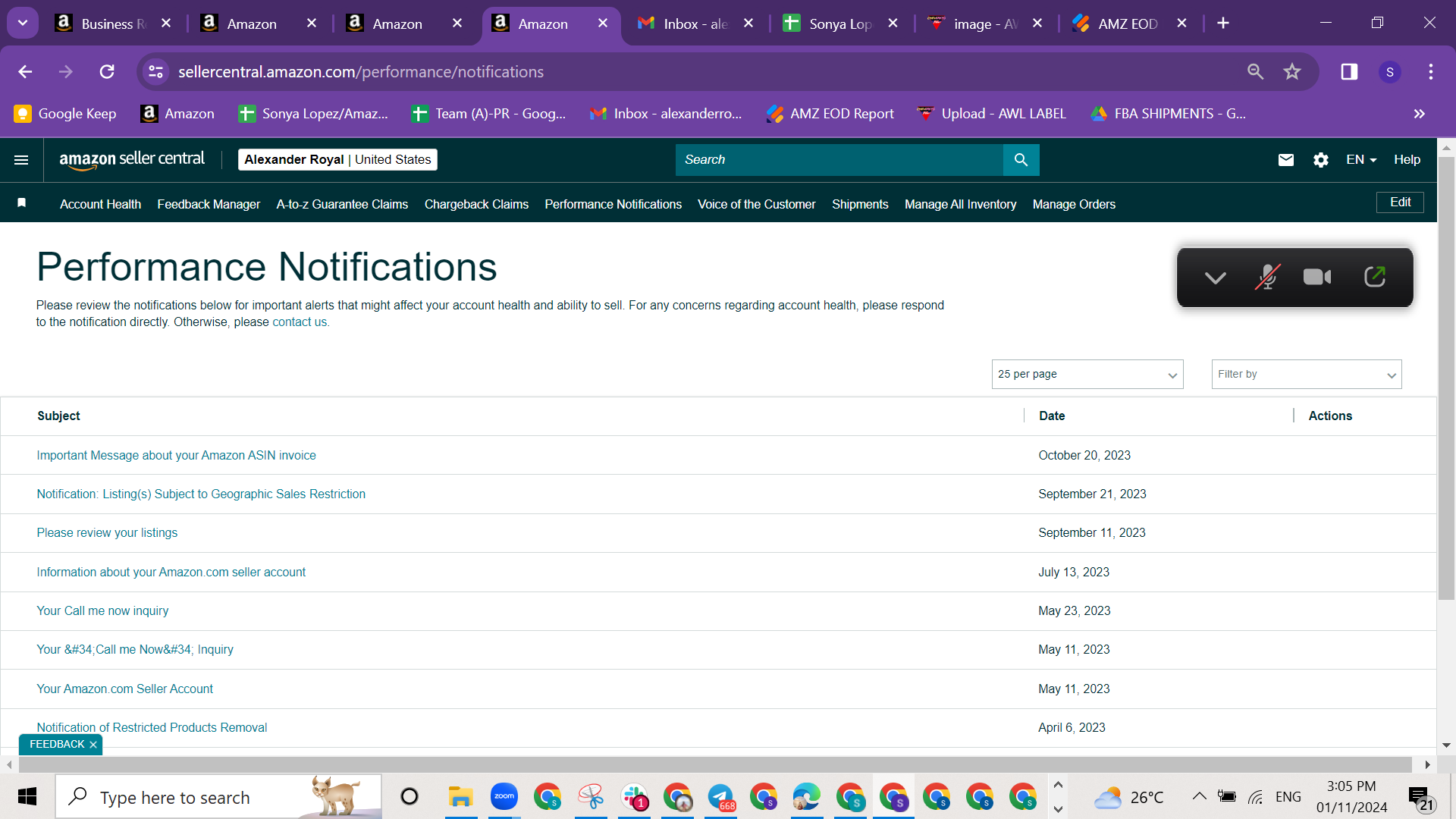Open Please review your listings notification

(x=107, y=533)
